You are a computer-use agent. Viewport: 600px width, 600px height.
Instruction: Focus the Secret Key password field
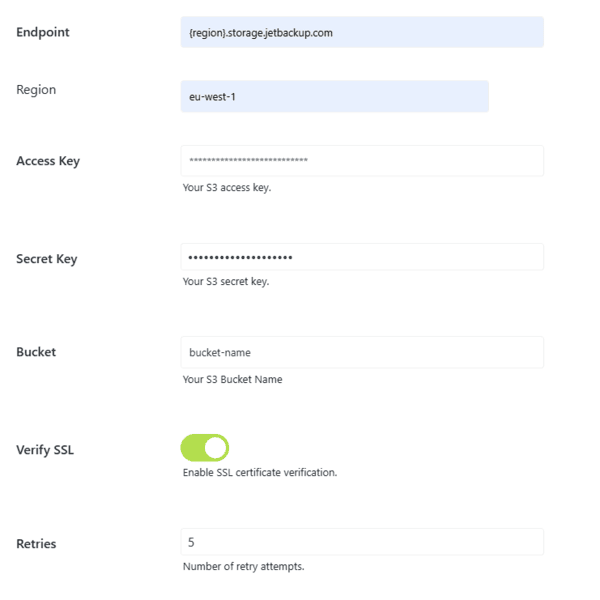pyautogui.click(x=362, y=257)
